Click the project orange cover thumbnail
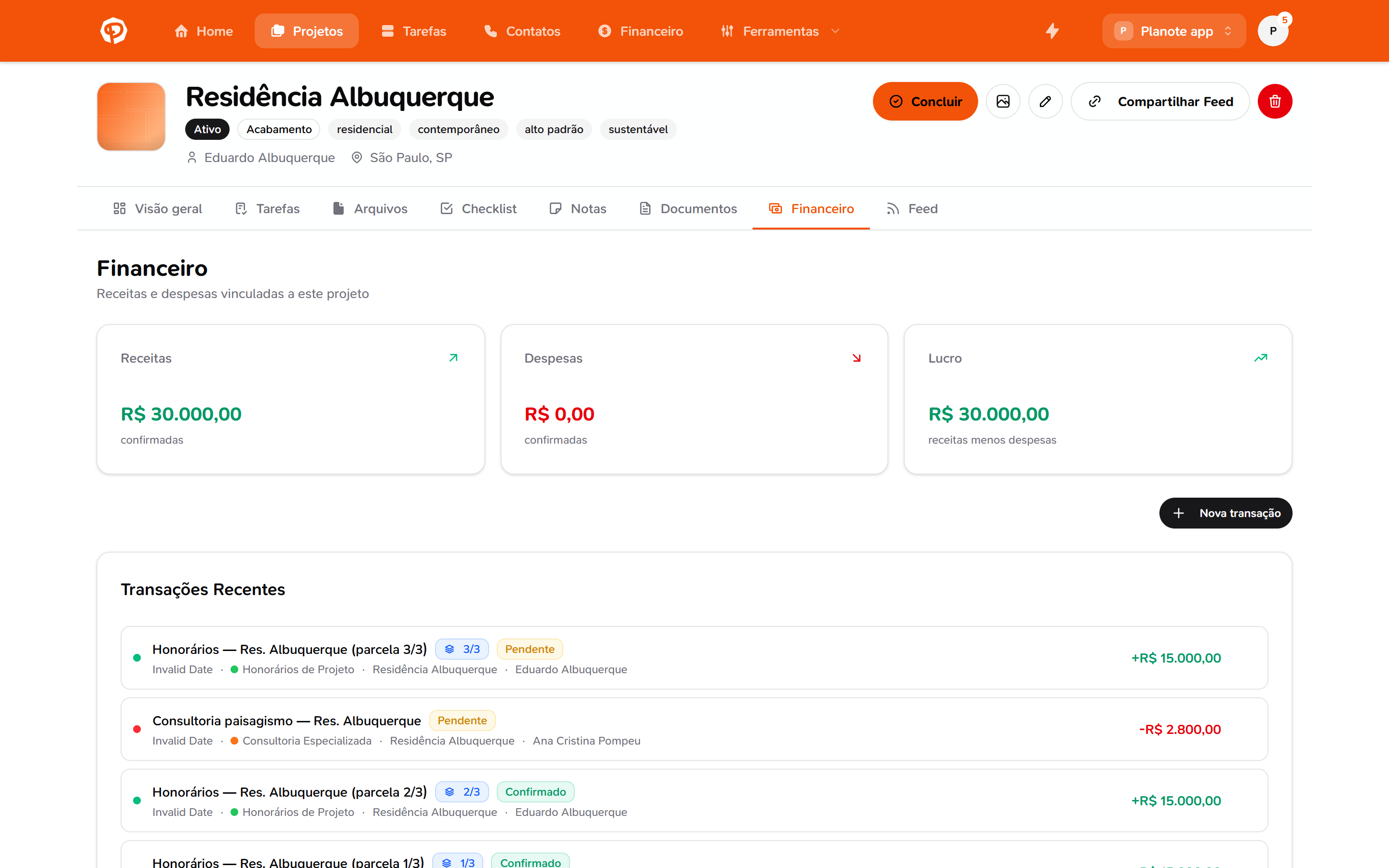This screenshot has height=868, width=1389. click(132, 117)
